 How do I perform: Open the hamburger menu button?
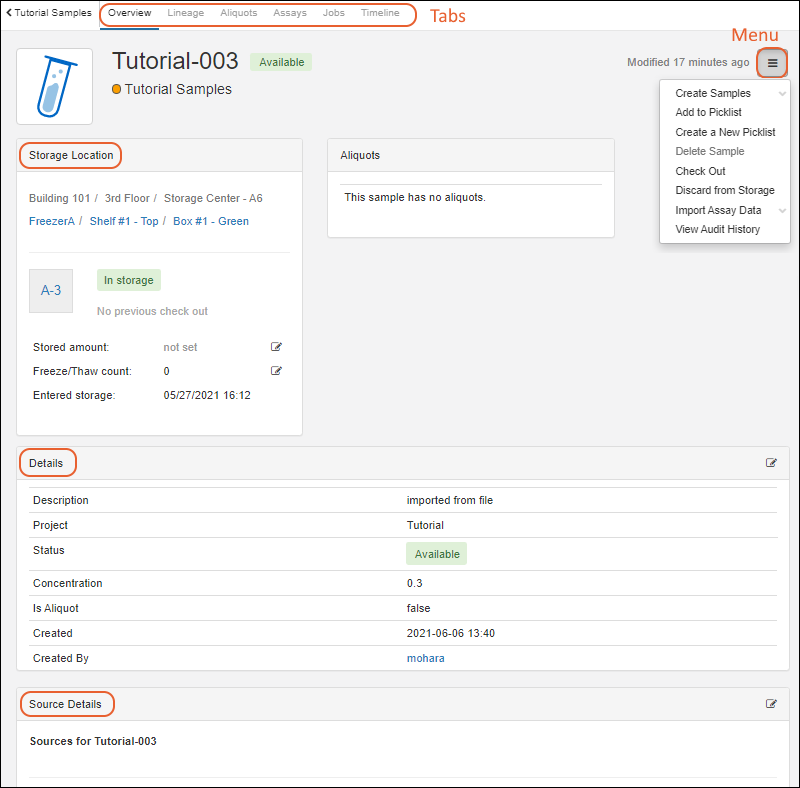771,63
